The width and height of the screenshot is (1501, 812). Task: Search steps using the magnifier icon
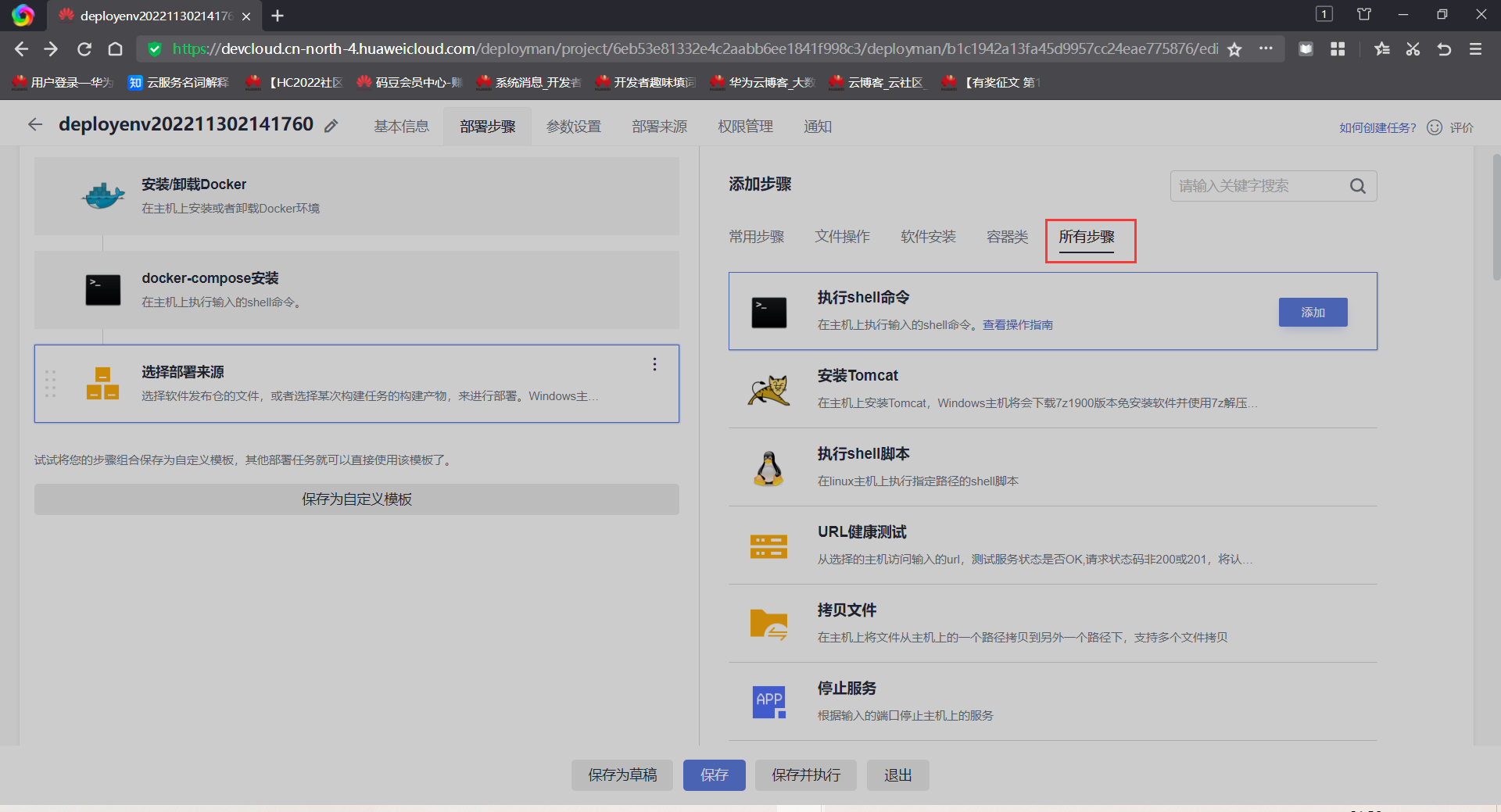(x=1358, y=186)
